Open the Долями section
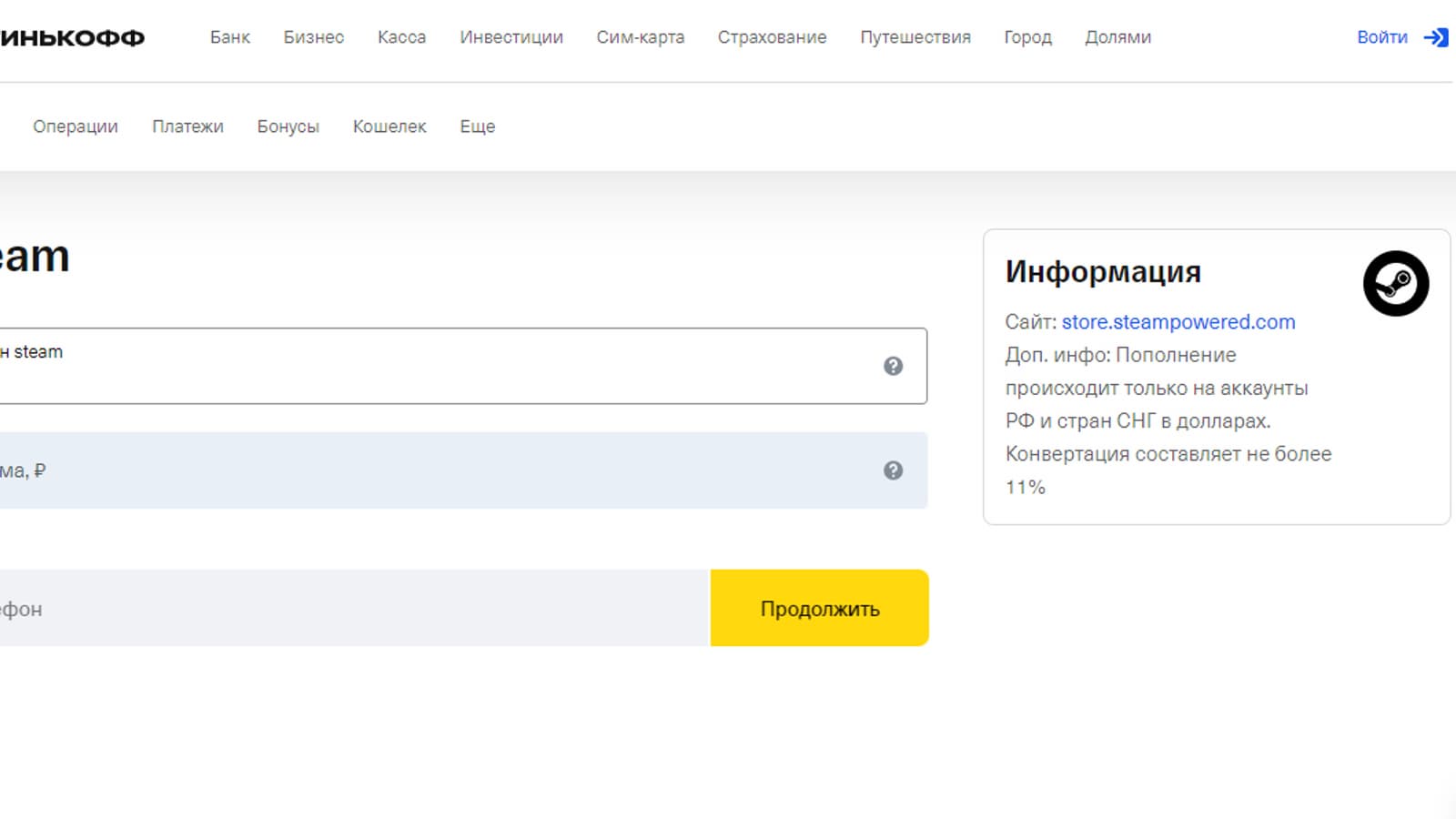Image resolution: width=1456 pixels, height=819 pixels. [1117, 37]
